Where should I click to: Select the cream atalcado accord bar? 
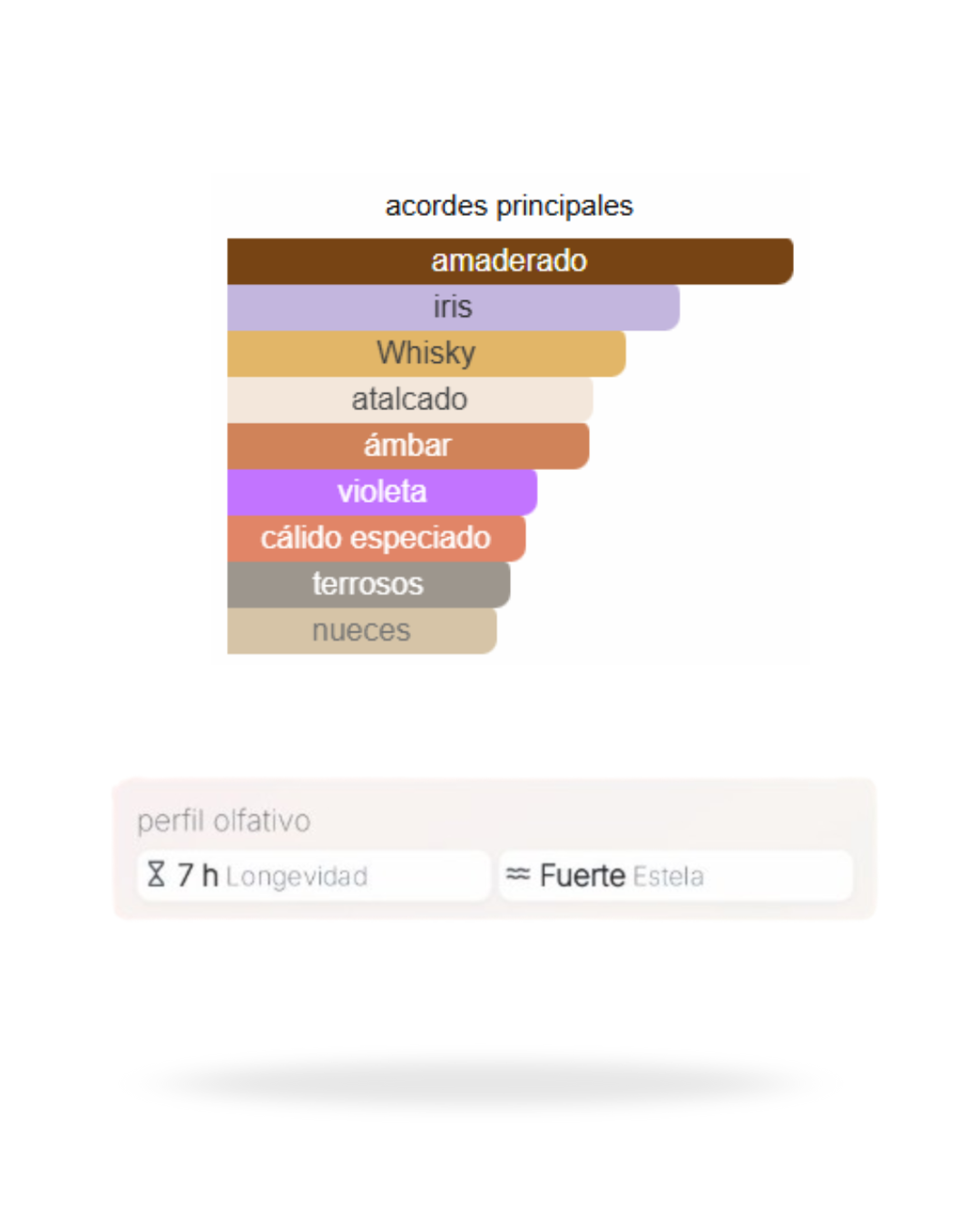pos(409,399)
